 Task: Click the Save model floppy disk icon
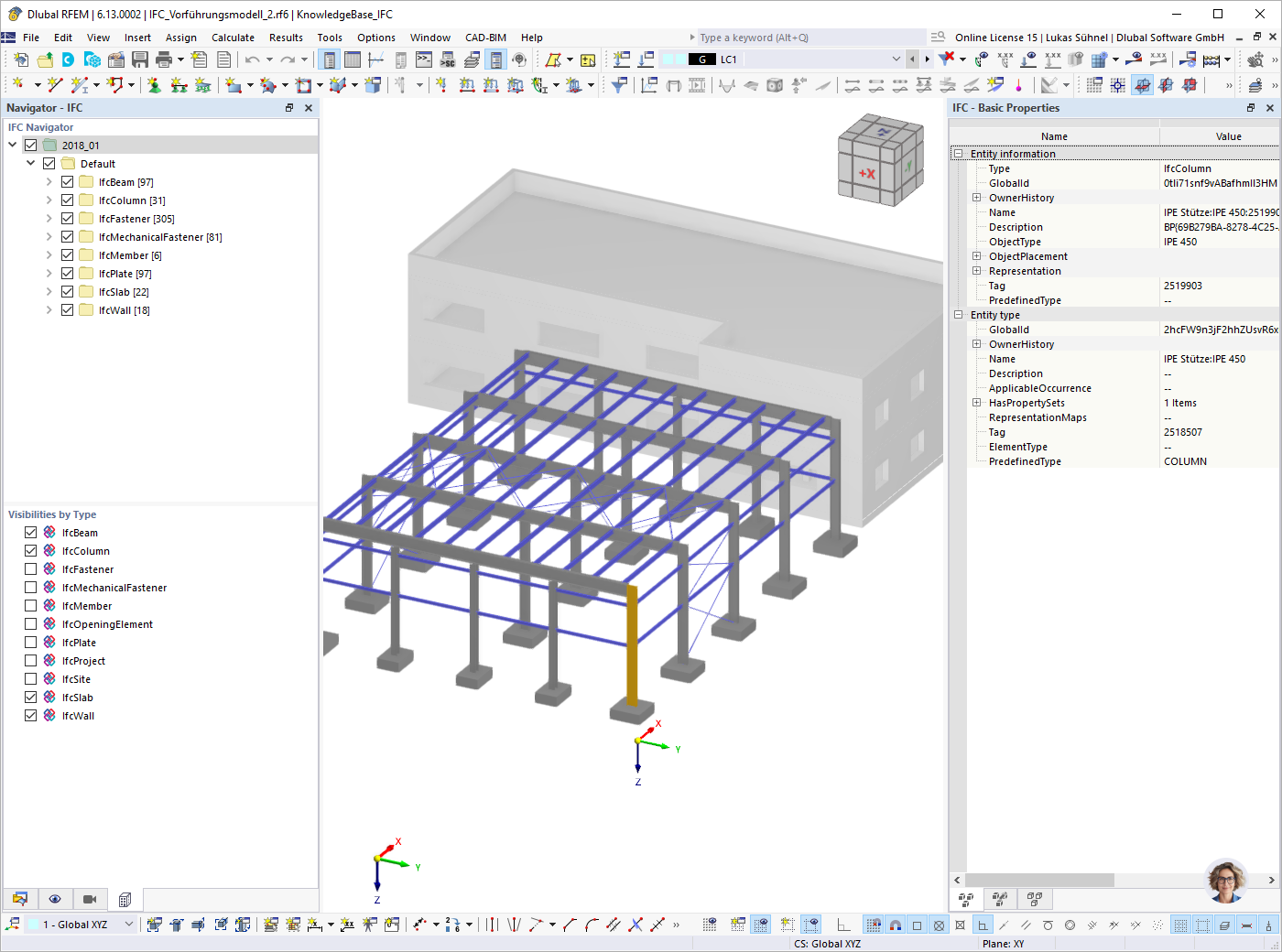click(x=140, y=59)
